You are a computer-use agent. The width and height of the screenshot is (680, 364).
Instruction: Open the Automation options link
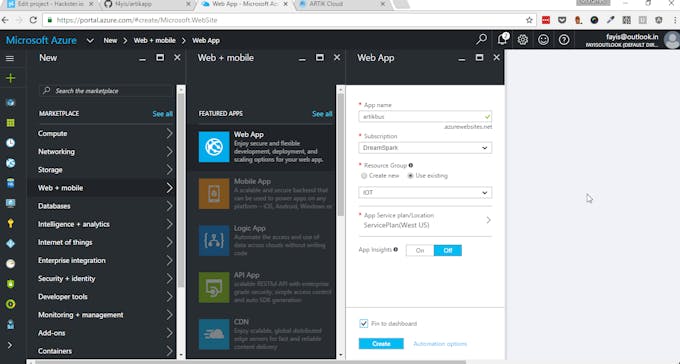tap(440, 344)
